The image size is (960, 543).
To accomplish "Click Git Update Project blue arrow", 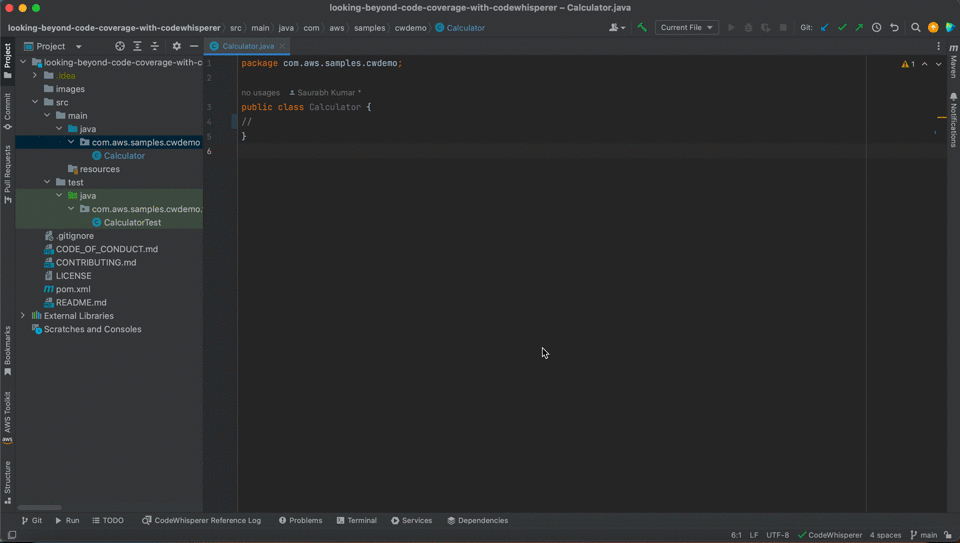I will click(x=825, y=28).
